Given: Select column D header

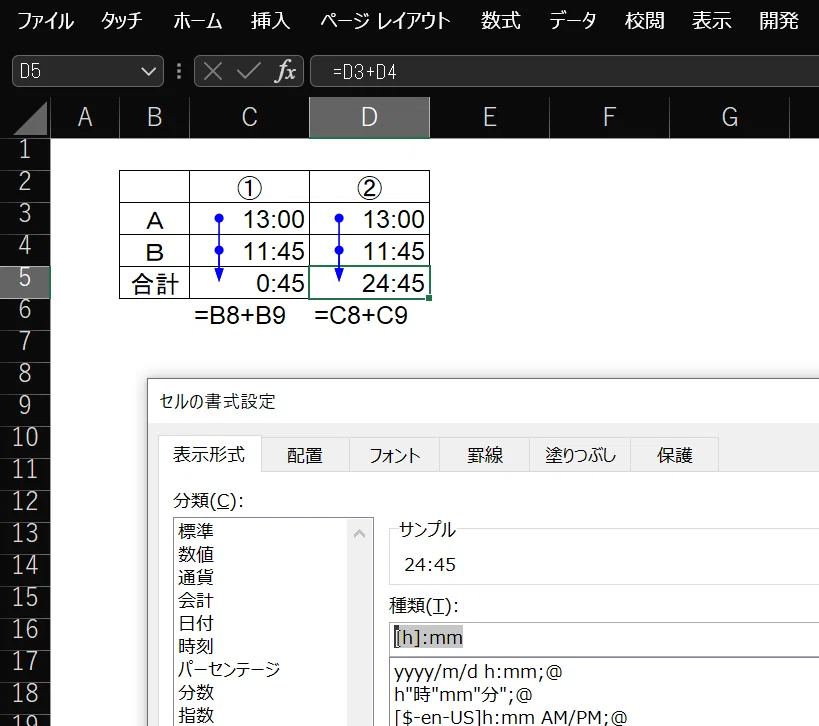Looking at the screenshot, I should (x=369, y=117).
